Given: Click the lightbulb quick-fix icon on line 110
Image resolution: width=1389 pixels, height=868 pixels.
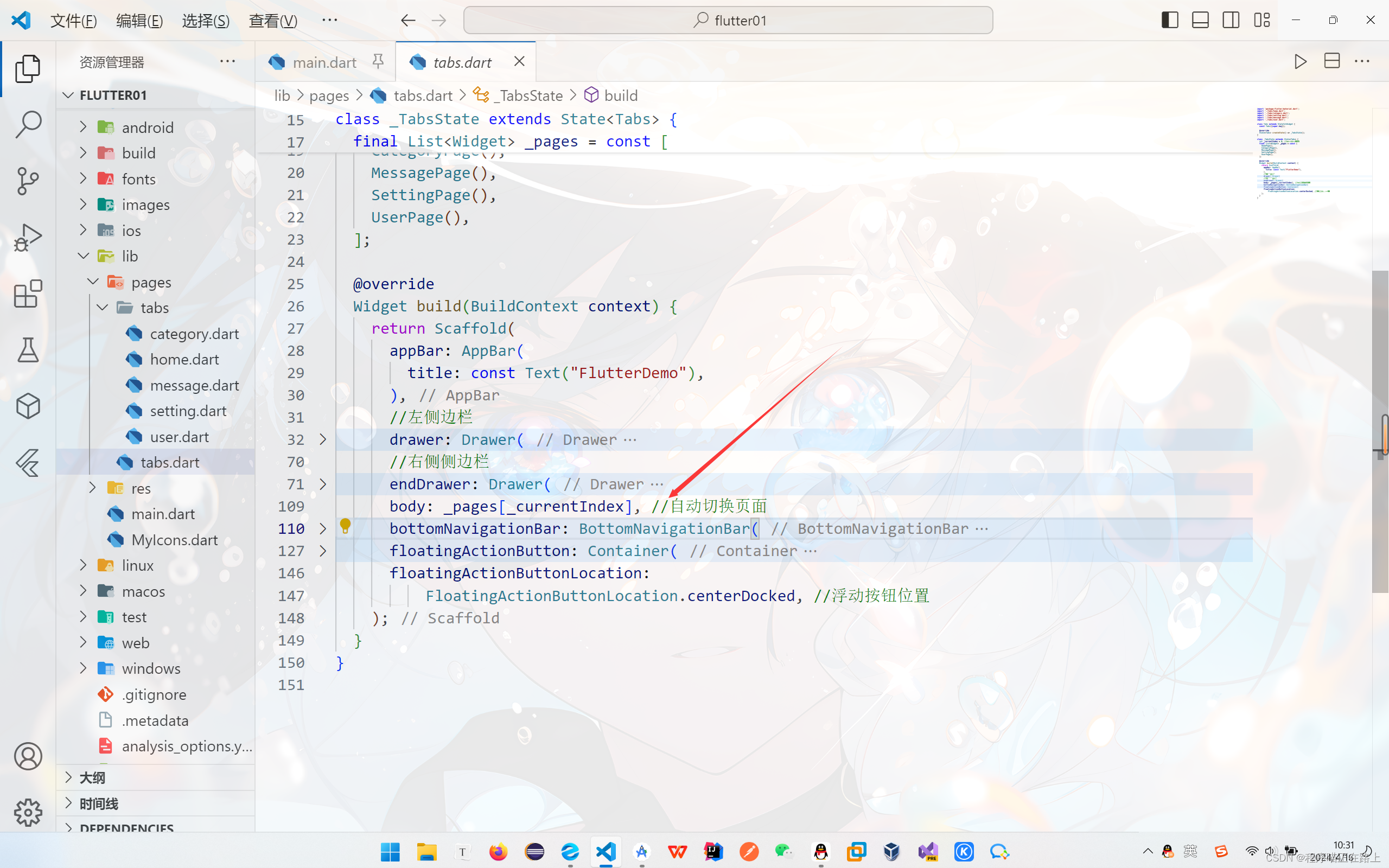Looking at the screenshot, I should [345, 525].
